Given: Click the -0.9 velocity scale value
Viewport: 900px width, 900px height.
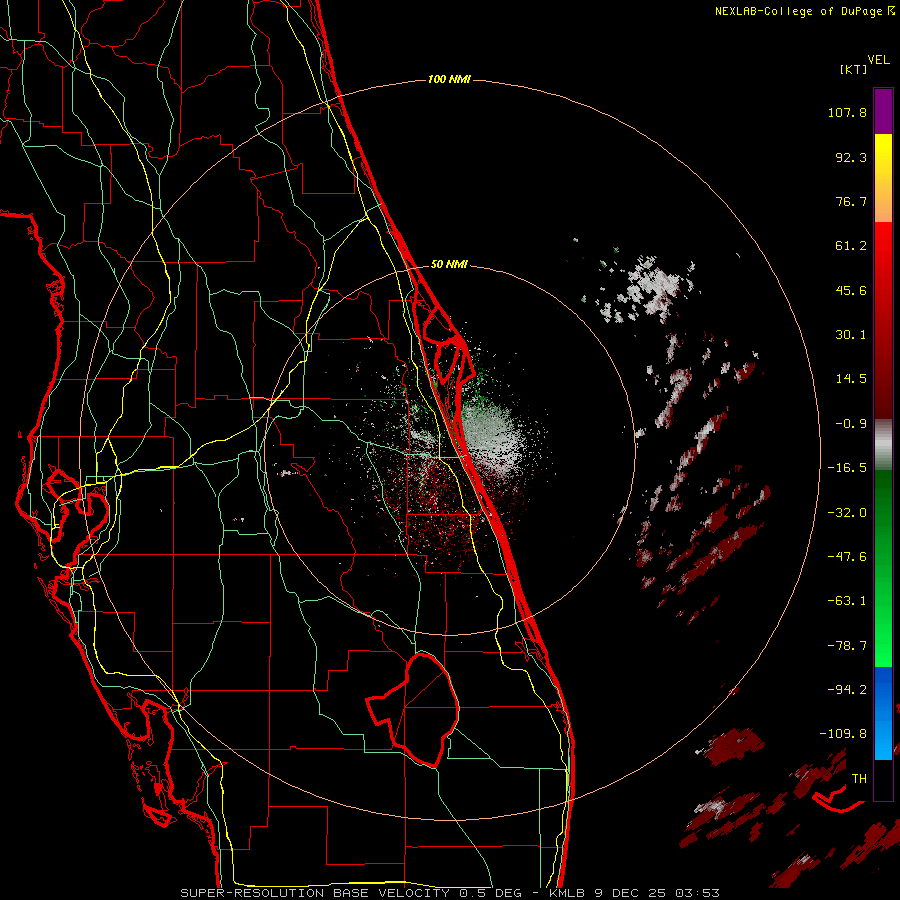Looking at the screenshot, I should (x=851, y=424).
